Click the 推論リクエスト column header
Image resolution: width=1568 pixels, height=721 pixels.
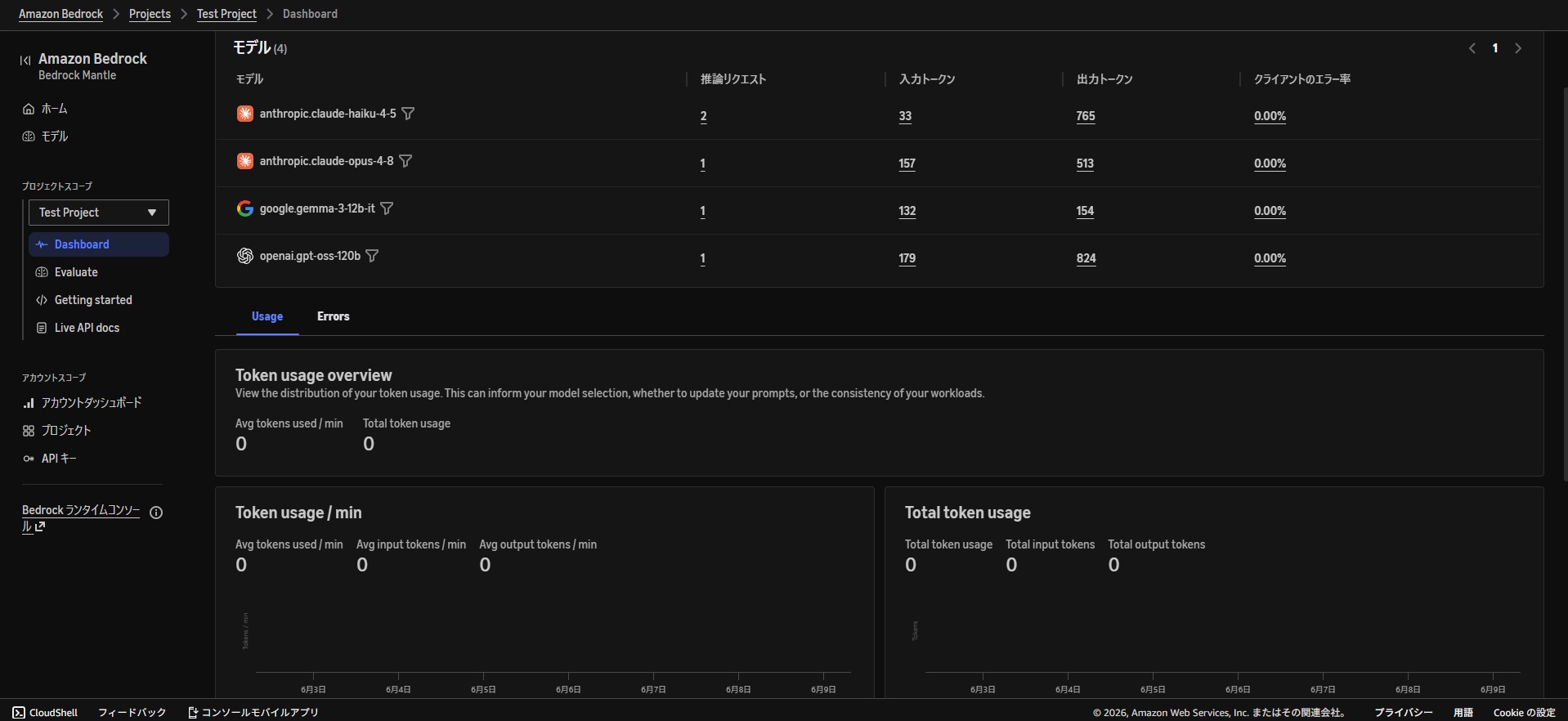(733, 79)
